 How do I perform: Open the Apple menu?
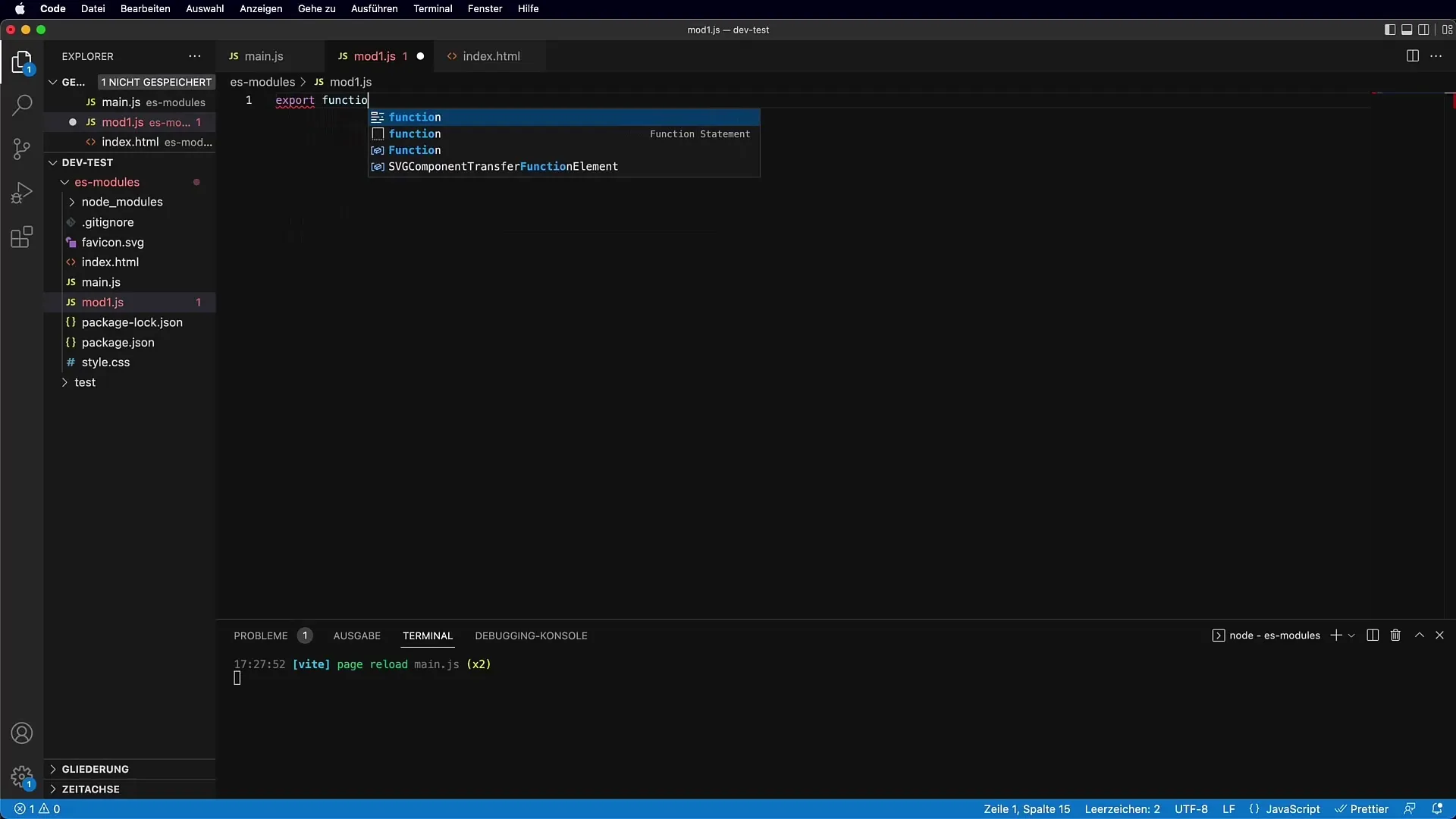[x=20, y=8]
